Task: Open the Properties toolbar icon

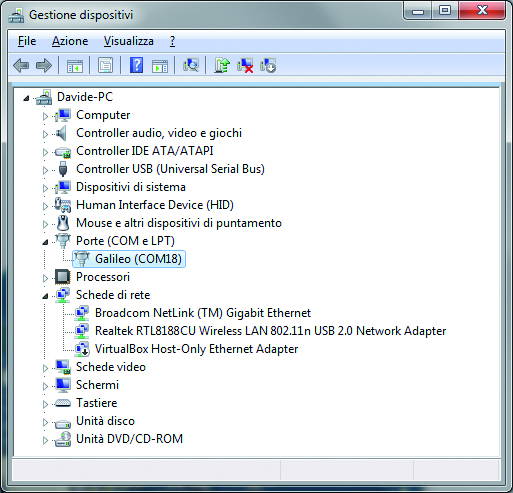Action: pyautogui.click(x=105, y=65)
